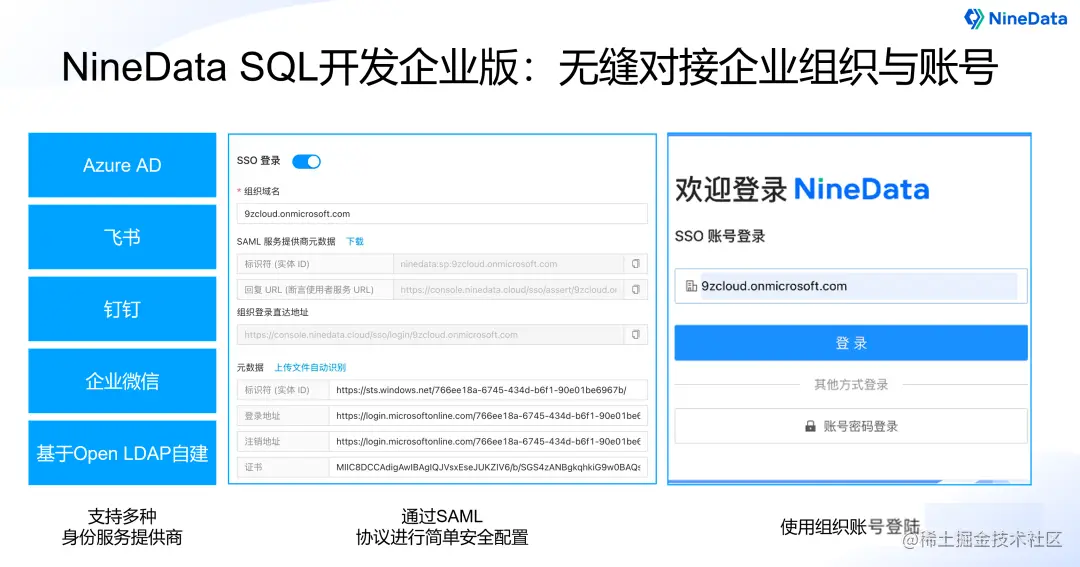1080x567 pixels.
Task: Click the 组织域名 input field
Action: 442,214
